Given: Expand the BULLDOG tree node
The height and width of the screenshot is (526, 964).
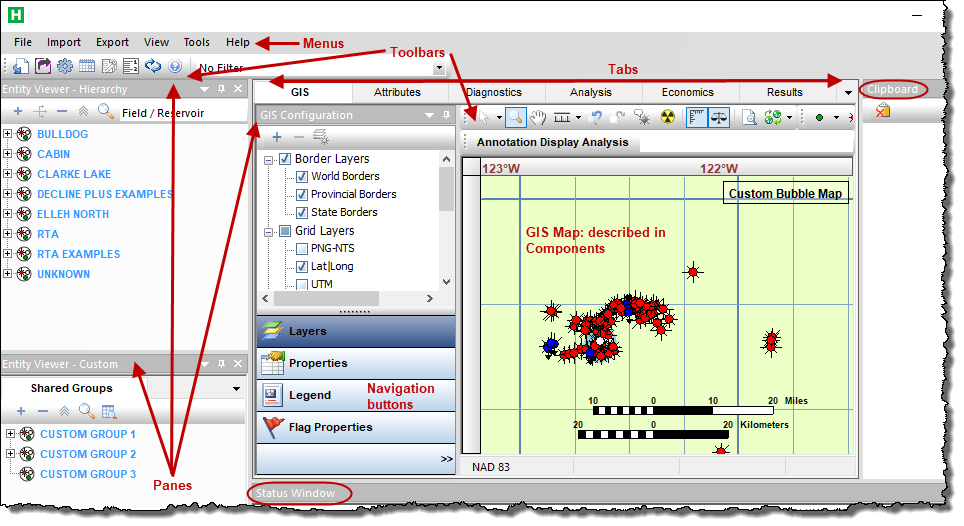Looking at the screenshot, I should (7, 133).
